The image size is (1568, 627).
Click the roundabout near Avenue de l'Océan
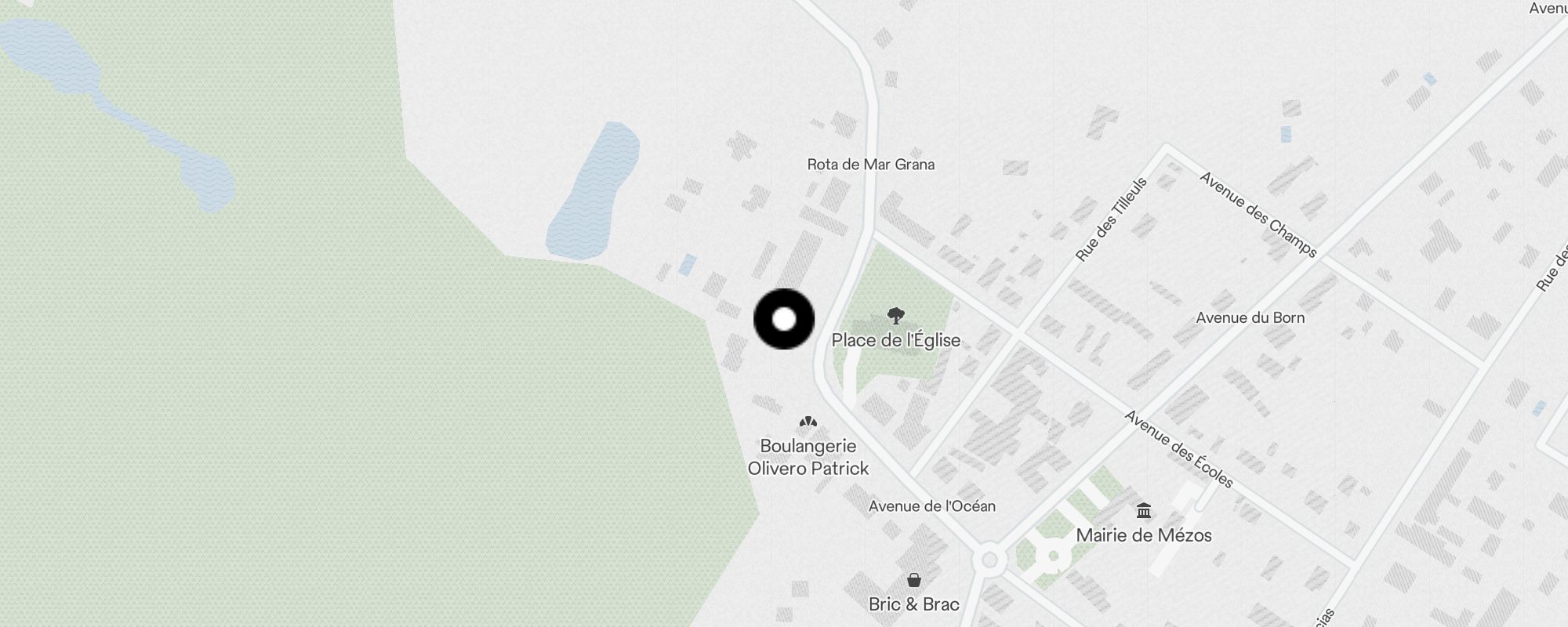click(989, 560)
